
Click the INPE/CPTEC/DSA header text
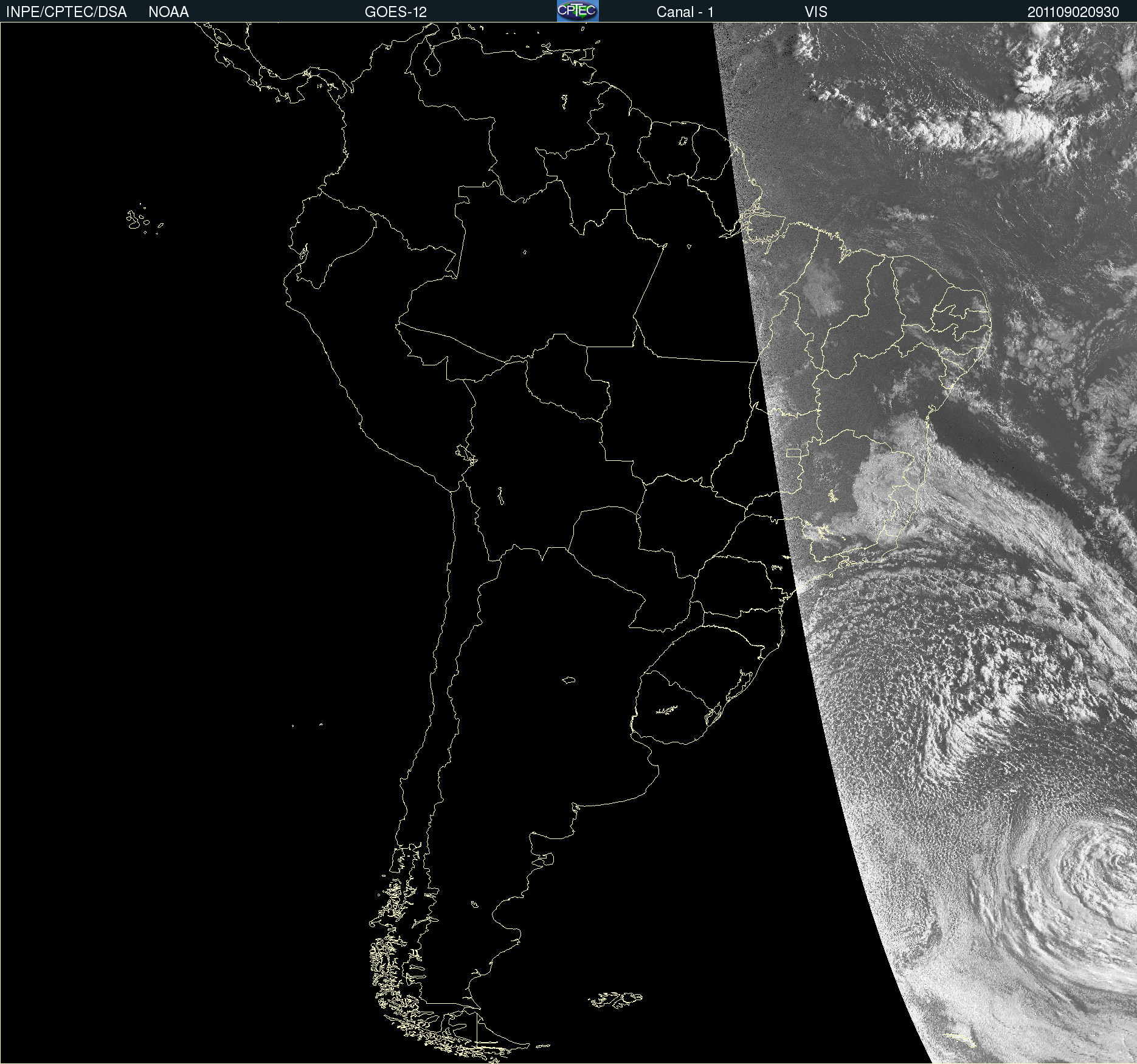coord(66,12)
